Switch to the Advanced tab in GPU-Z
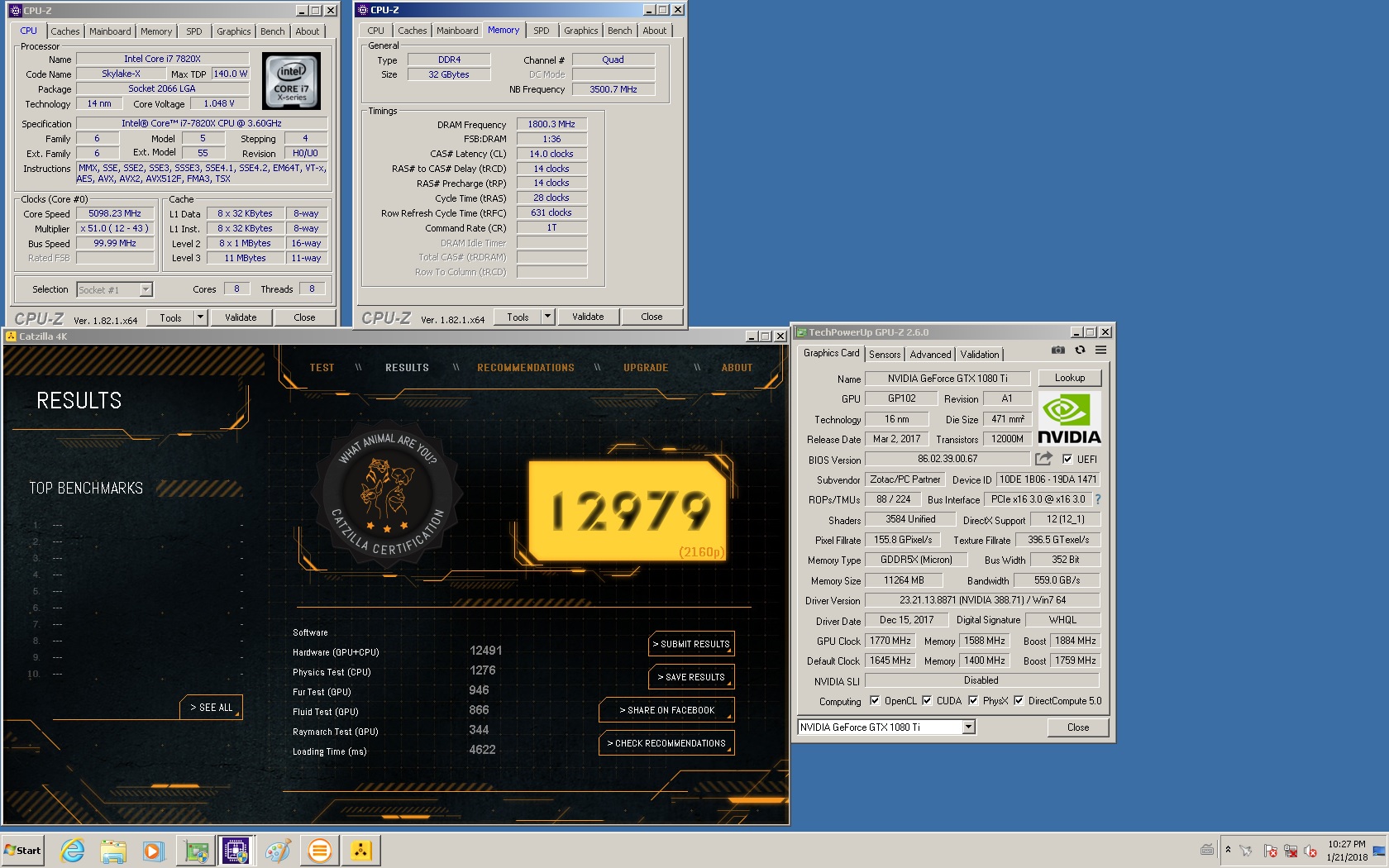Image resolution: width=1389 pixels, height=868 pixels. click(930, 355)
